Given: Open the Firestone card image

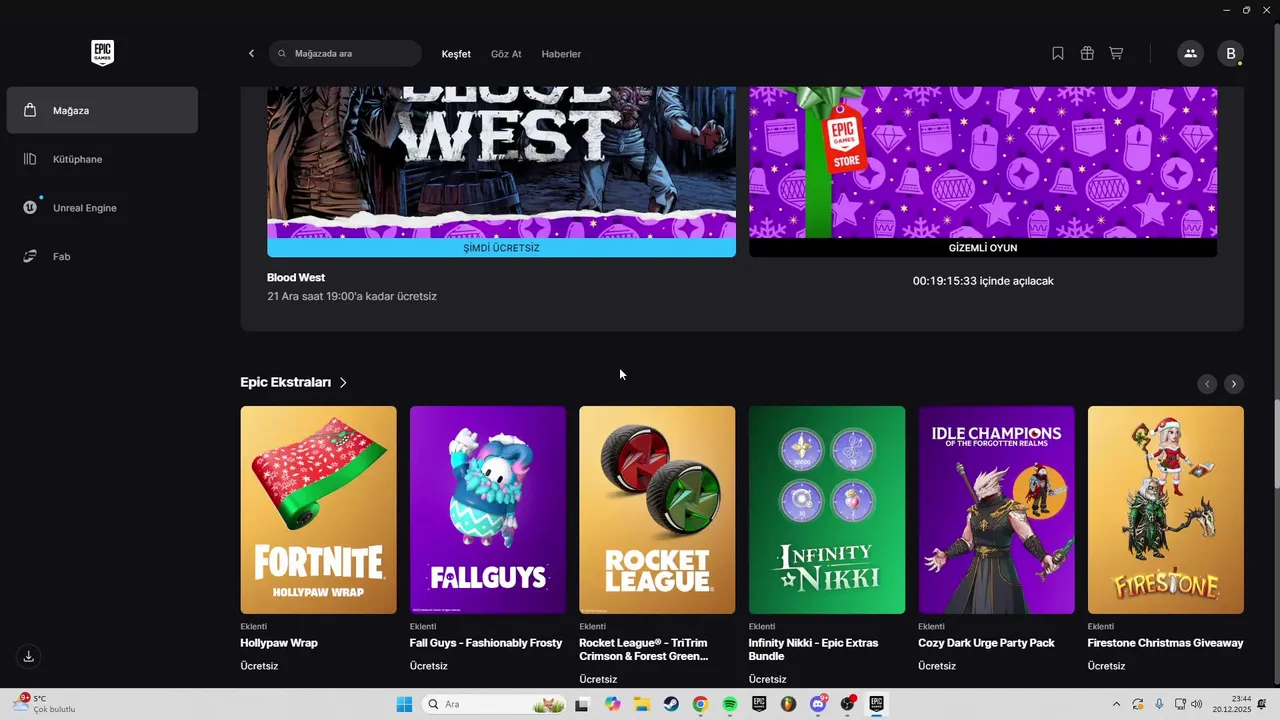Looking at the screenshot, I should 1166,510.
